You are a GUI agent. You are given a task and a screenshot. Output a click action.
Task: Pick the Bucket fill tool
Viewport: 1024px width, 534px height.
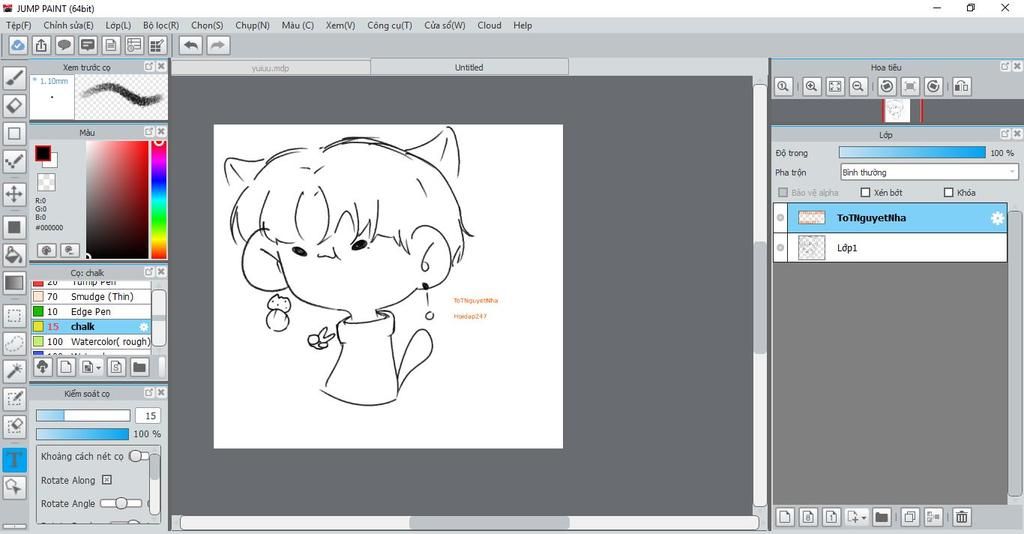pyautogui.click(x=14, y=255)
